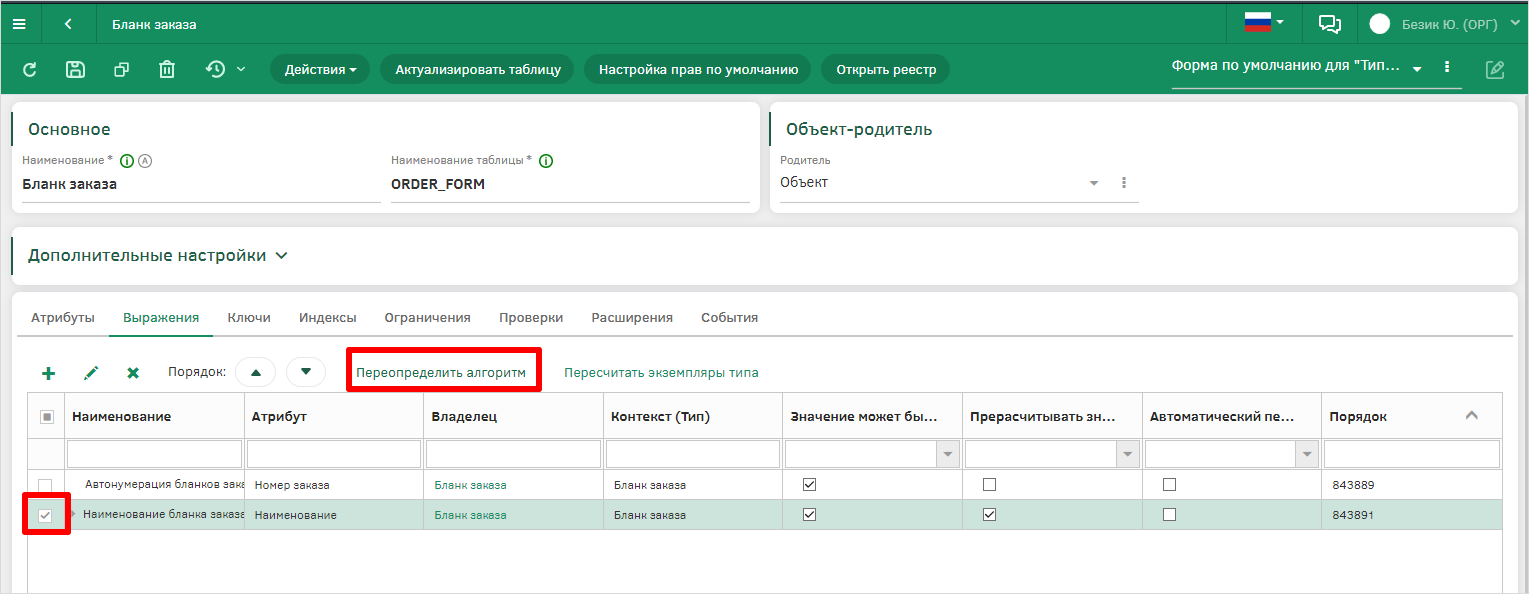Open the language flag selector
1529x594 pixels.
[x=1264, y=22]
